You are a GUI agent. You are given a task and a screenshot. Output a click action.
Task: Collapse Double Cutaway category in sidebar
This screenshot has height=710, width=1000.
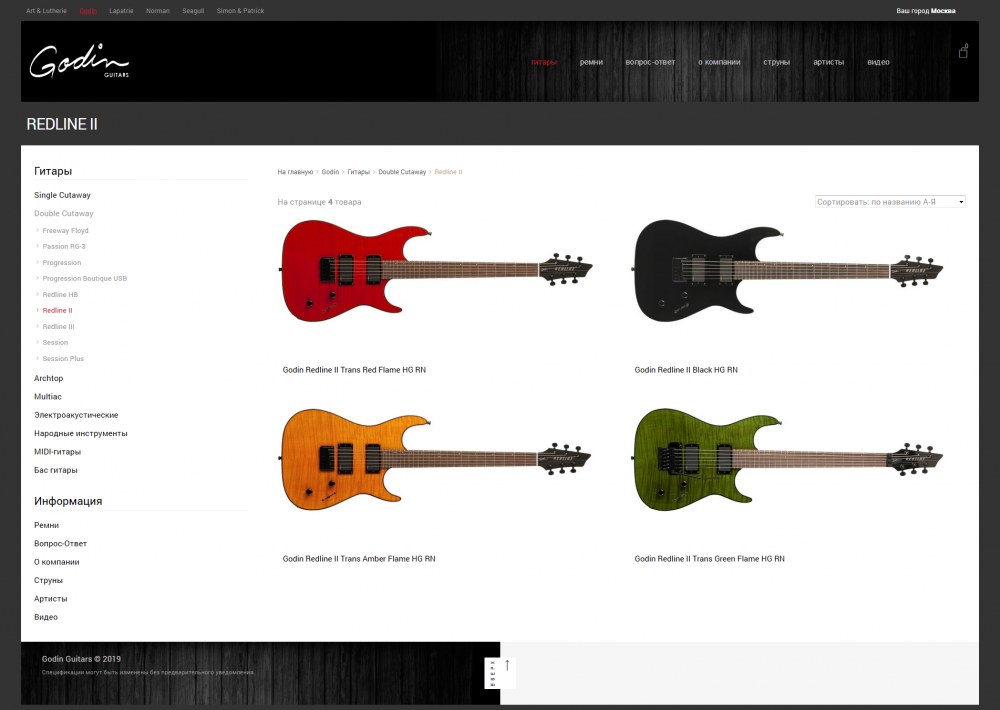[64, 214]
